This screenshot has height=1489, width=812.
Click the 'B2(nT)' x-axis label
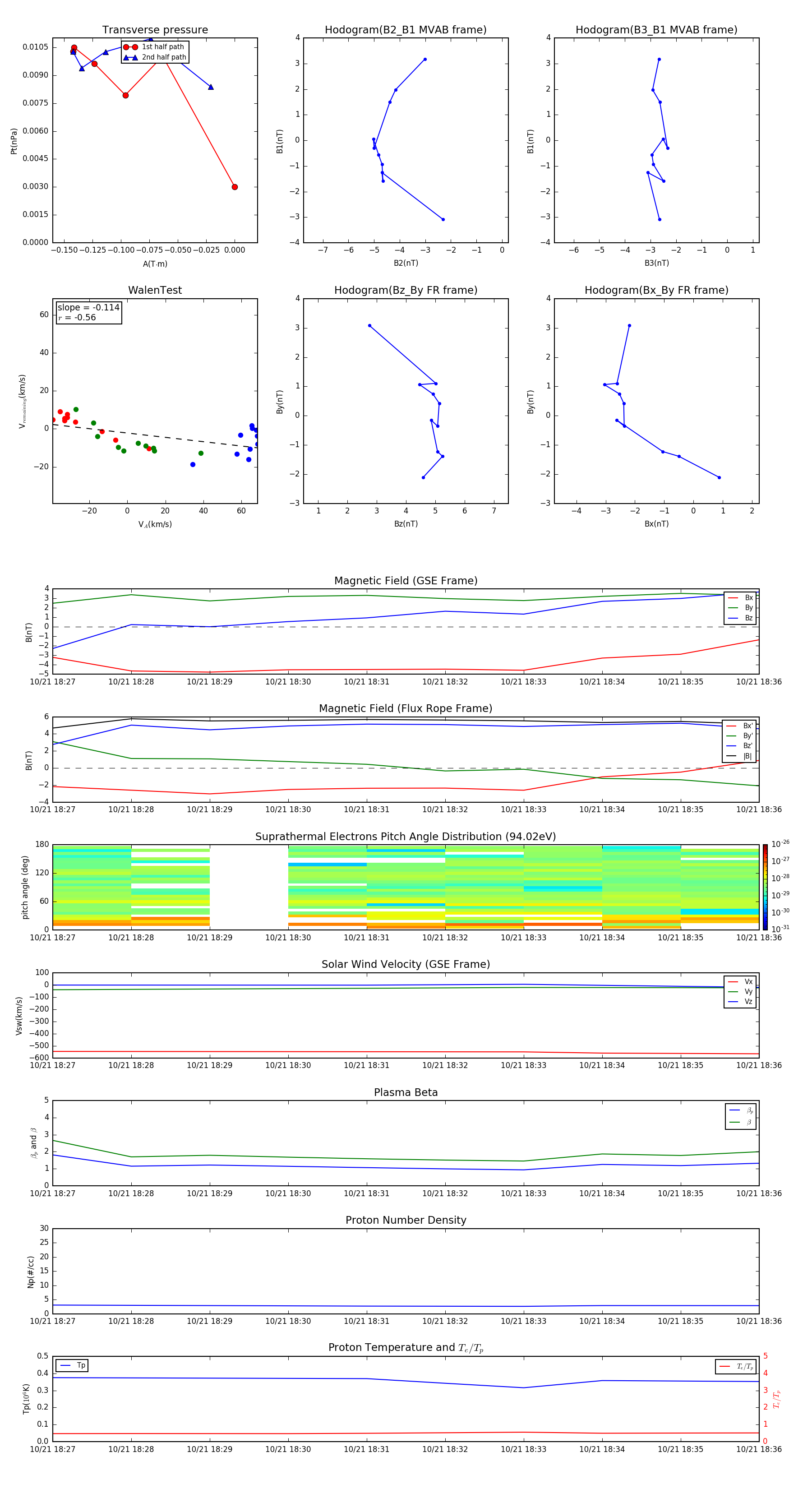point(406,263)
